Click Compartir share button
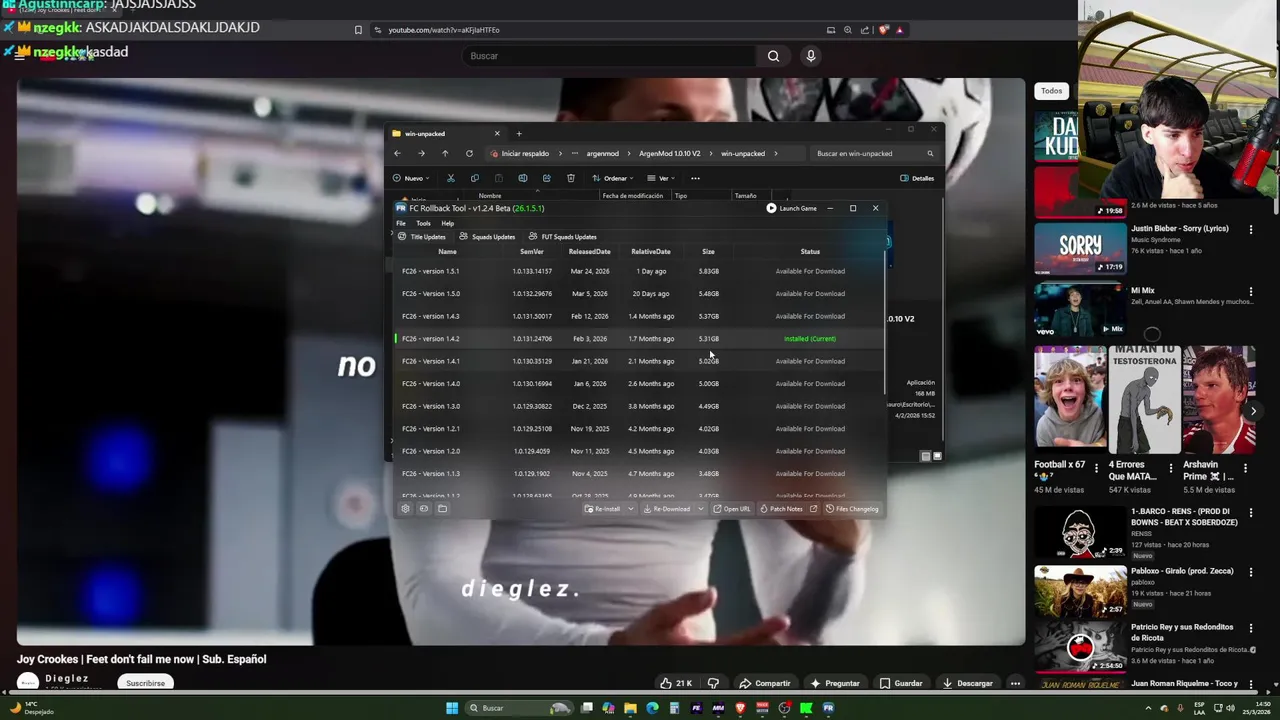1280x720 pixels. pos(765,683)
